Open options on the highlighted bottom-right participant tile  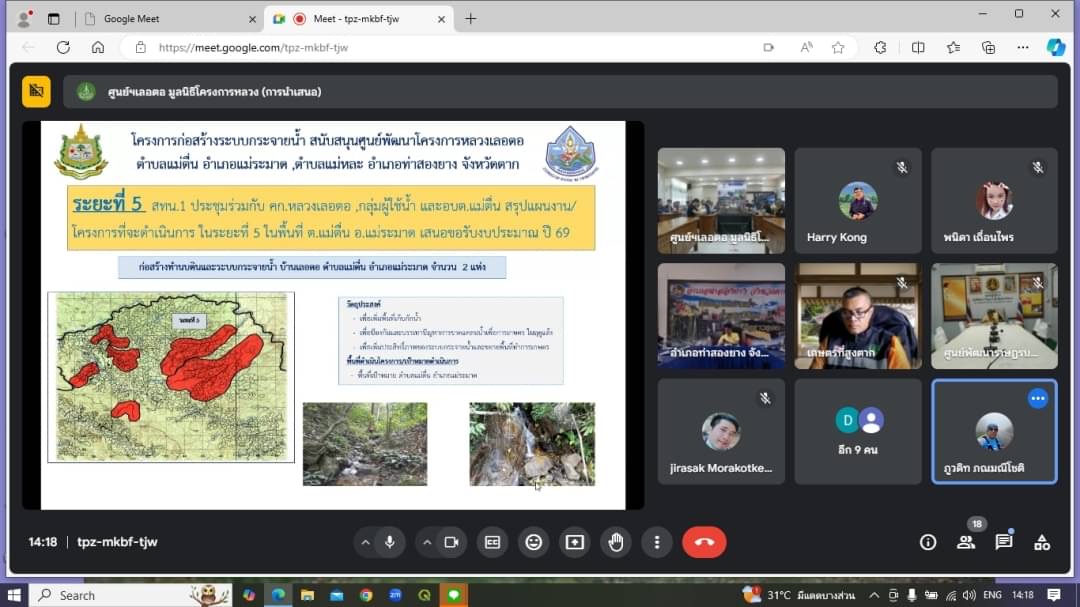coord(1037,398)
